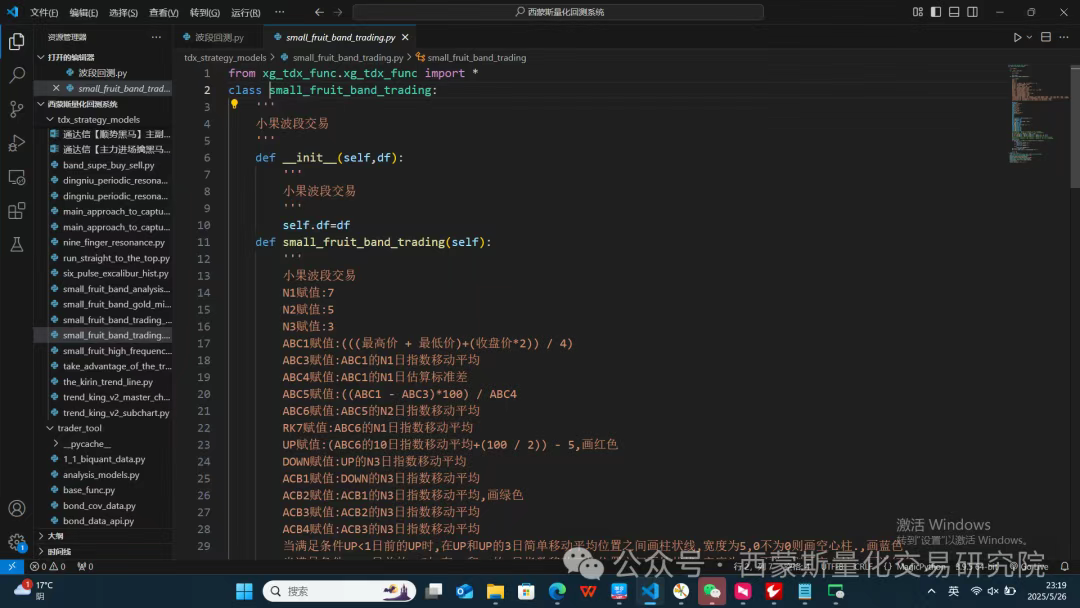The height and width of the screenshot is (608, 1080).
Task: Open the errors and warnings problems indicator
Action: pos(48,567)
